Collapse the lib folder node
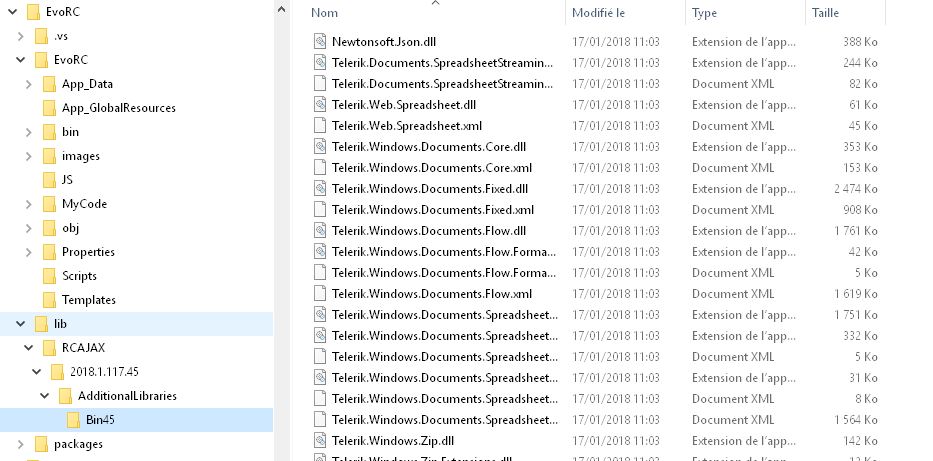Screen dimensions: 933x461 coord(22,324)
